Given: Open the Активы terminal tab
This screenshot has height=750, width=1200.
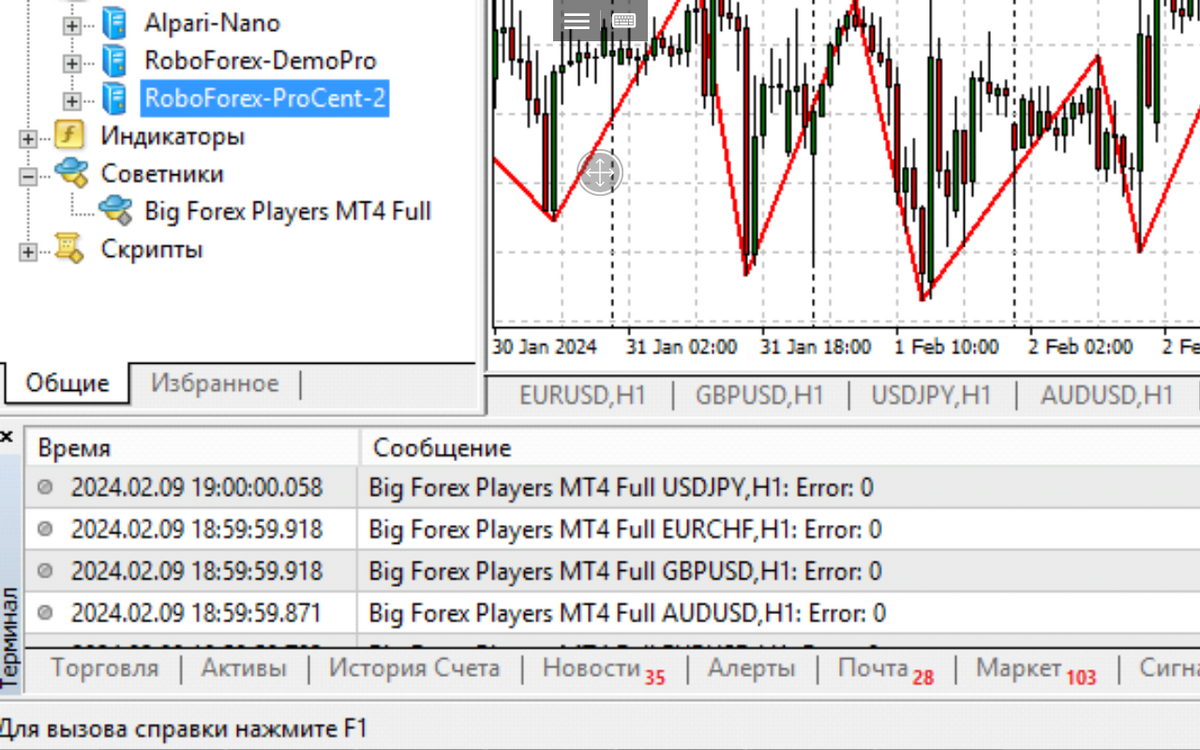Looking at the screenshot, I should (x=244, y=668).
